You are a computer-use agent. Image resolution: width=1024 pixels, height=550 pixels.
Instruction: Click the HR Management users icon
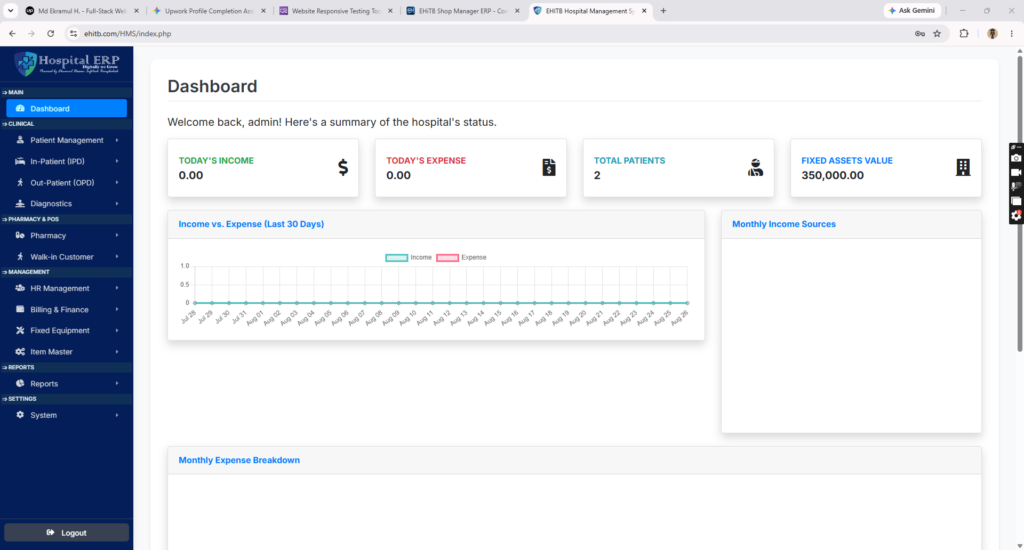pos(20,288)
